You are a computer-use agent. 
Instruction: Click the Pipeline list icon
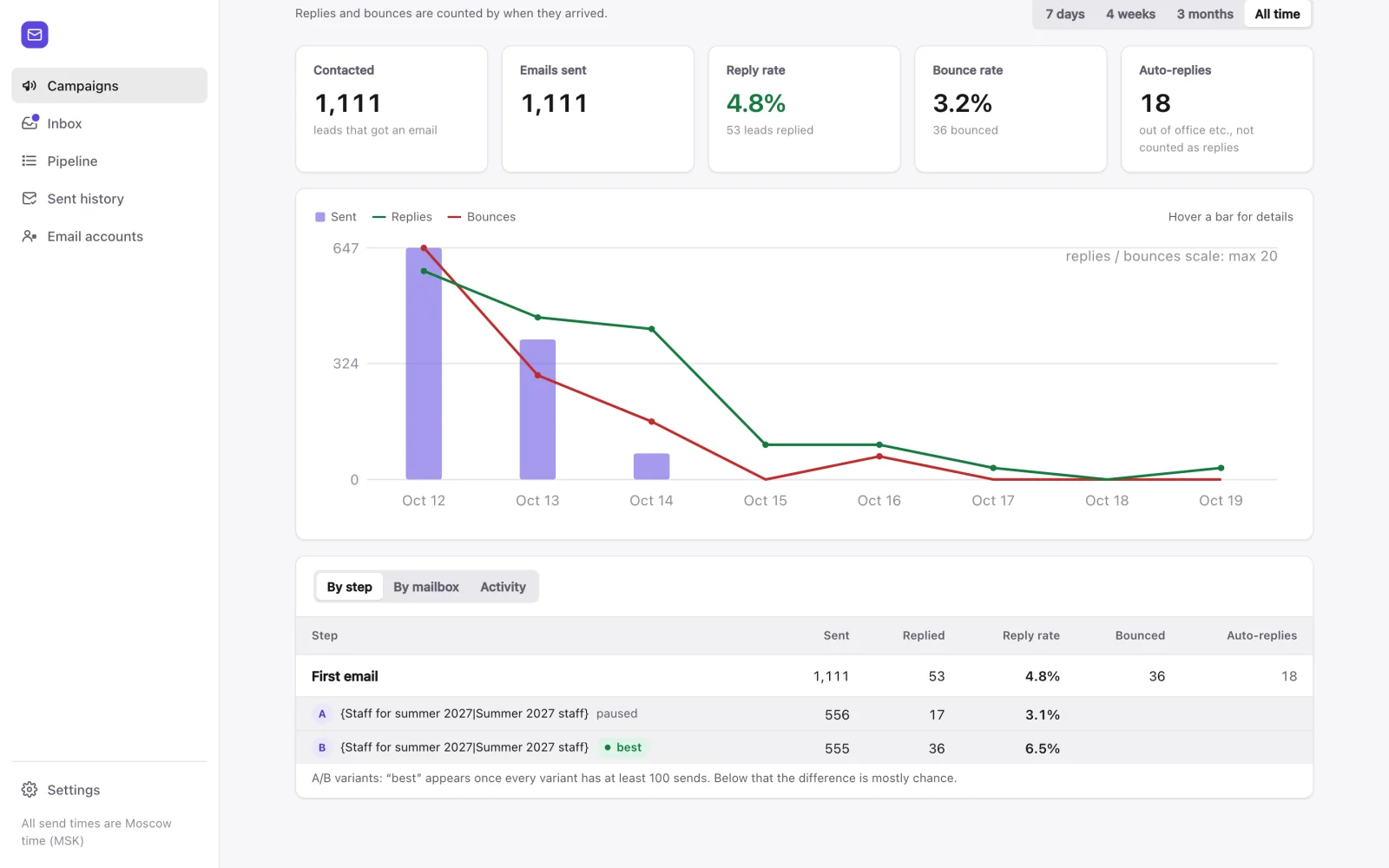[30, 161]
